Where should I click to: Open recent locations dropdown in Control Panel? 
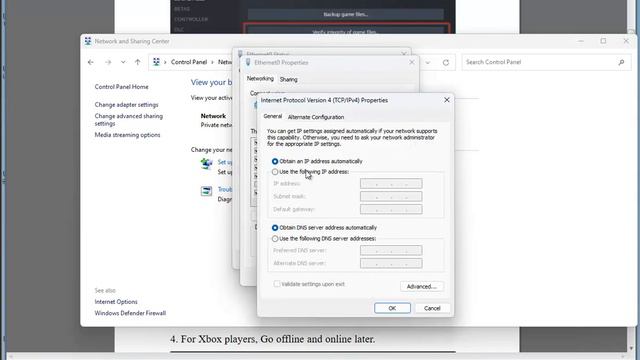pos(123,62)
